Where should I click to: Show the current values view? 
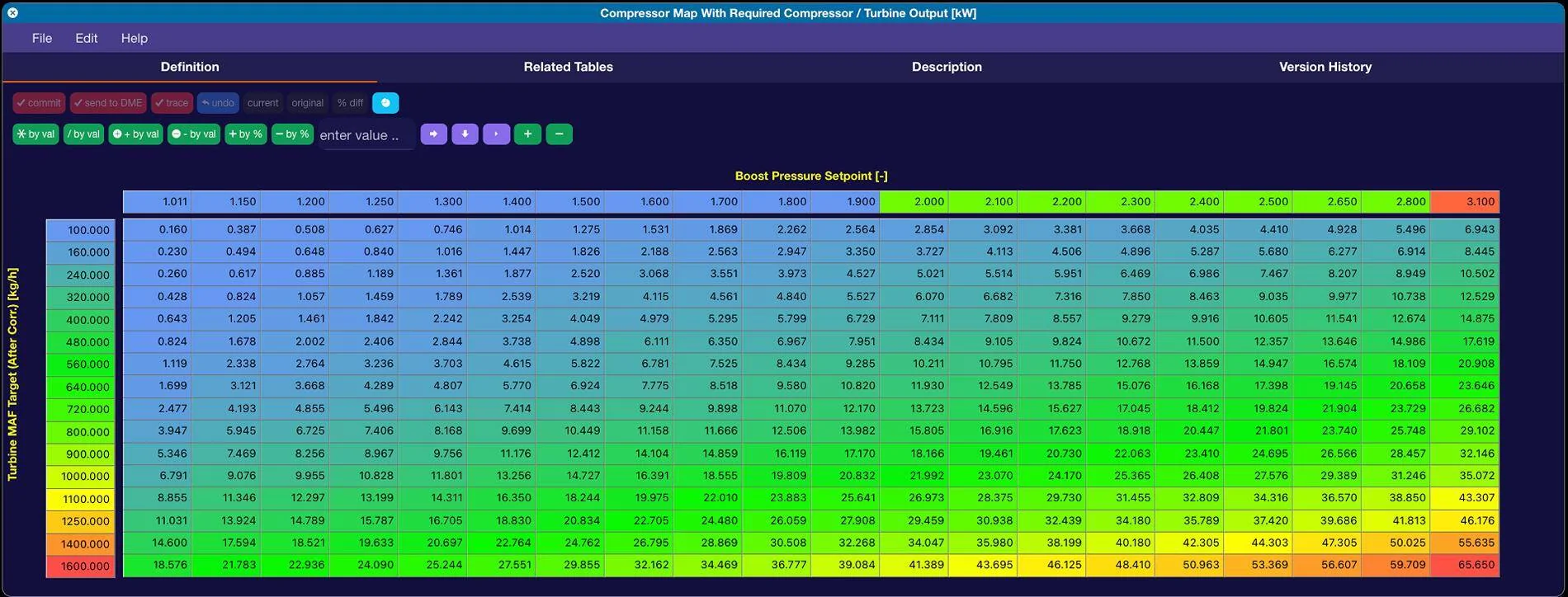[262, 103]
